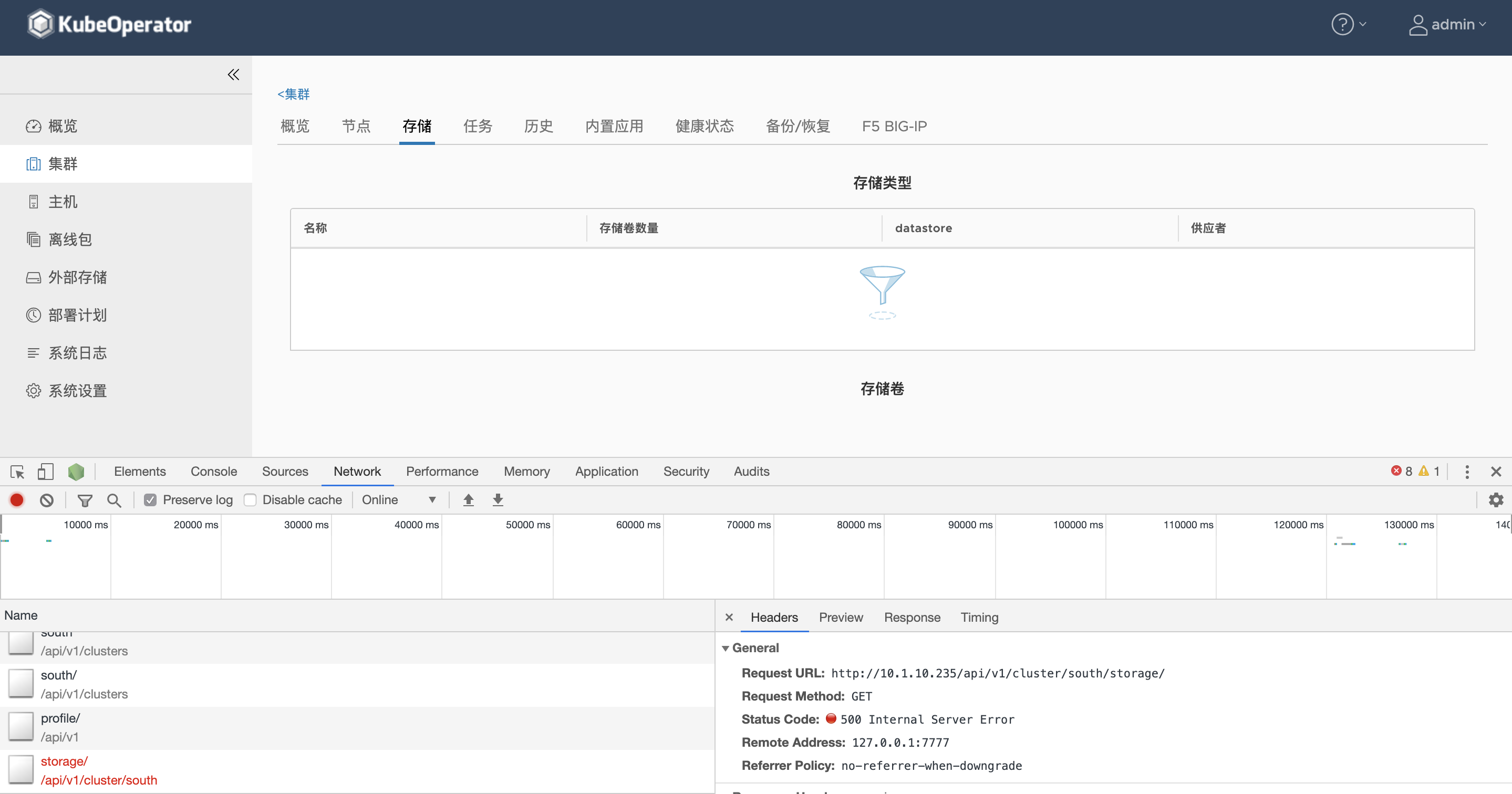Switch to the 历史 tab

tap(539, 126)
